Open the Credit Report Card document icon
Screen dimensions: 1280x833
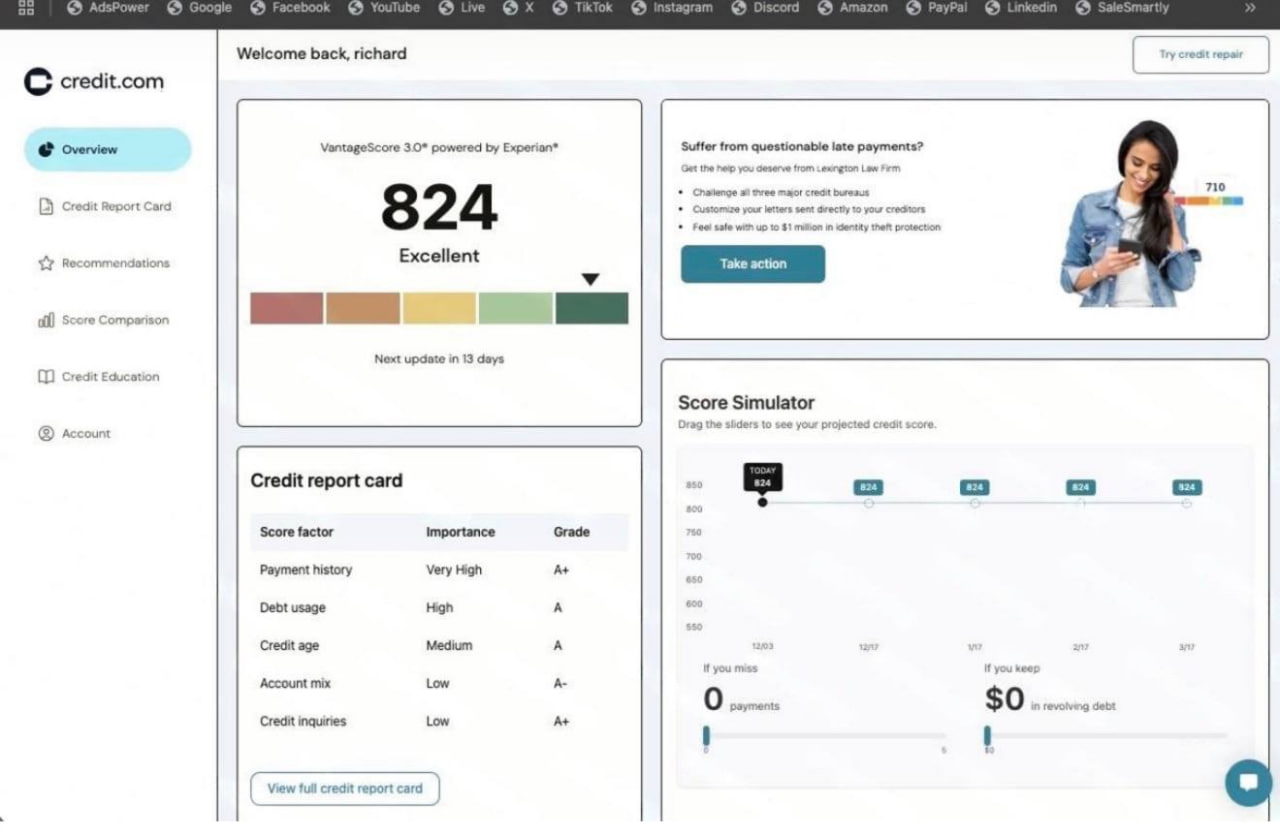coord(46,206)
